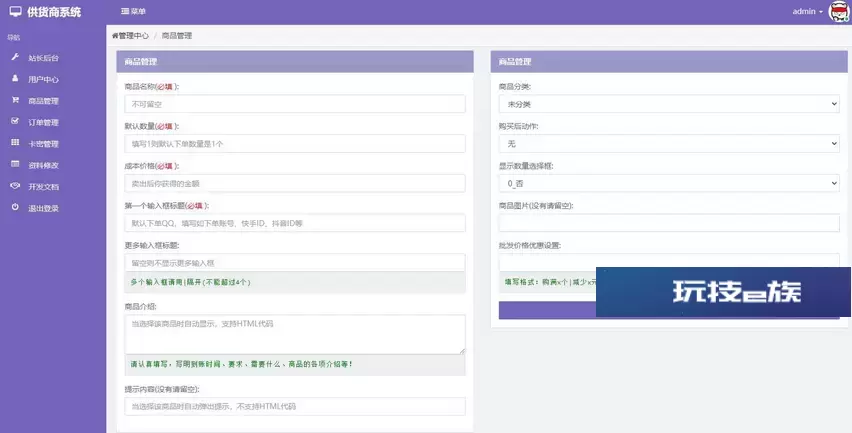Click the card icon for 资料修改

[15, 164]
